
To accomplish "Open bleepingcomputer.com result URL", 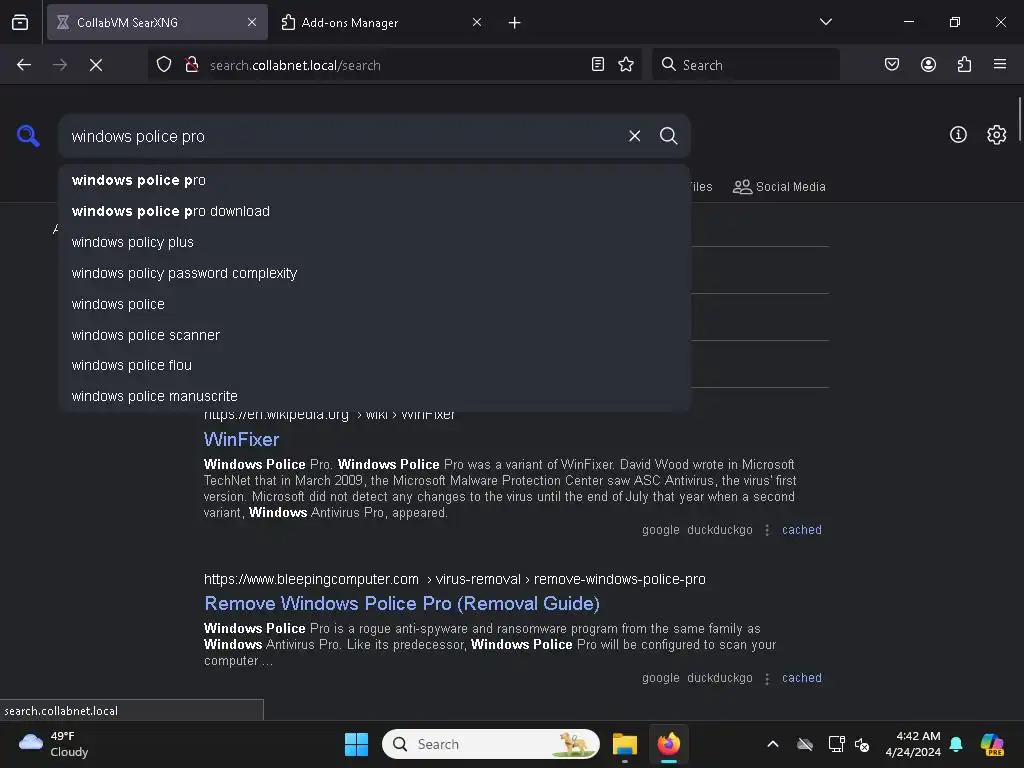I will click(x=455, y=579).
